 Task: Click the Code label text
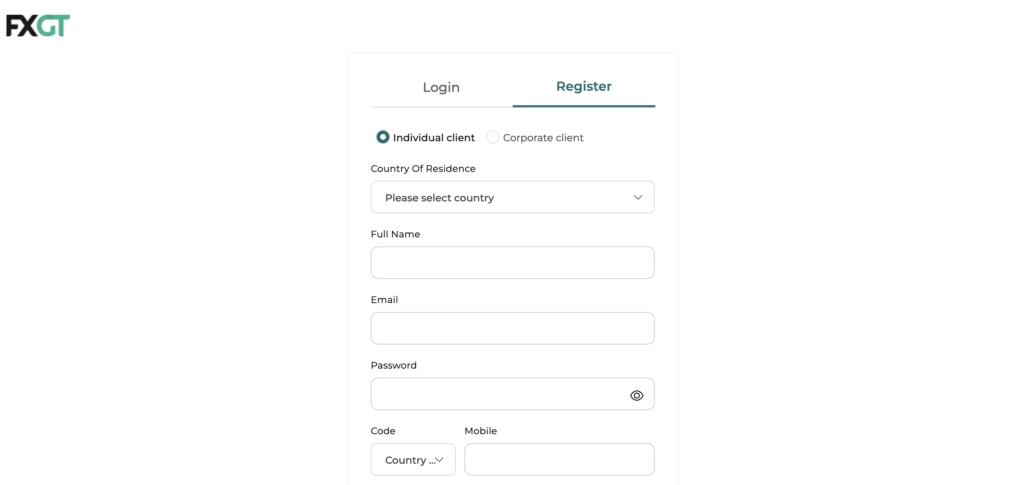click(383, 431)
